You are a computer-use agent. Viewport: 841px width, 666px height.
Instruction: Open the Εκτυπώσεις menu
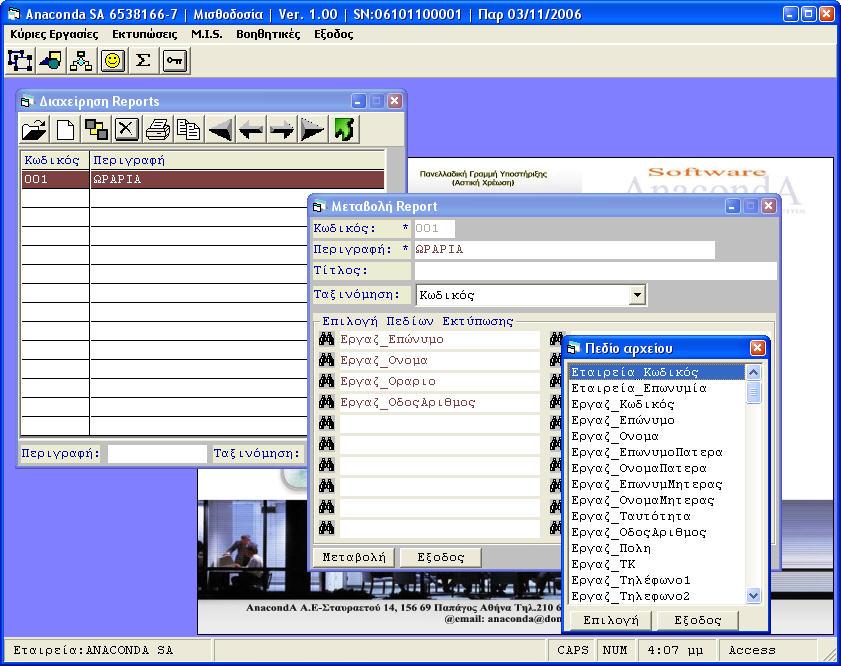pos(144,34)
